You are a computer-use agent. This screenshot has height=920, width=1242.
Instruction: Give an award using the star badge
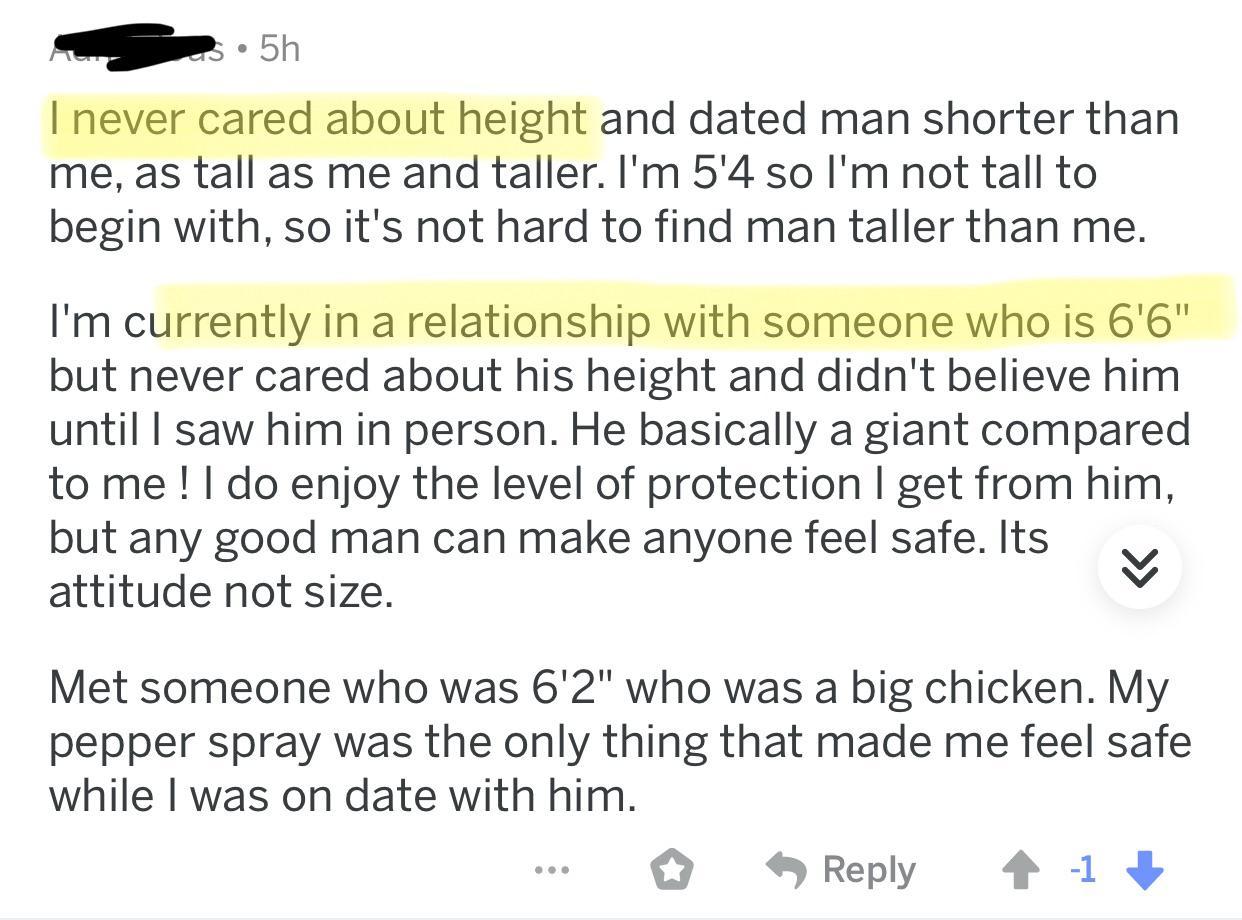point(672,870)
